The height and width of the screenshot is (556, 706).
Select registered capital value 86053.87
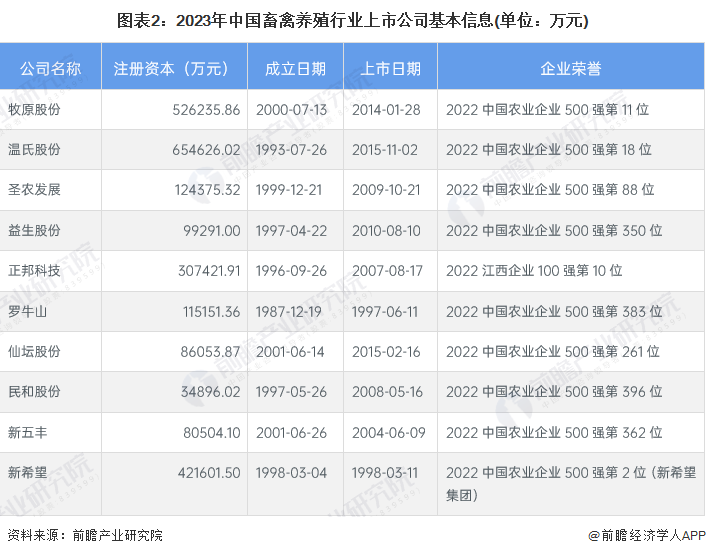[x=210, y=352]
